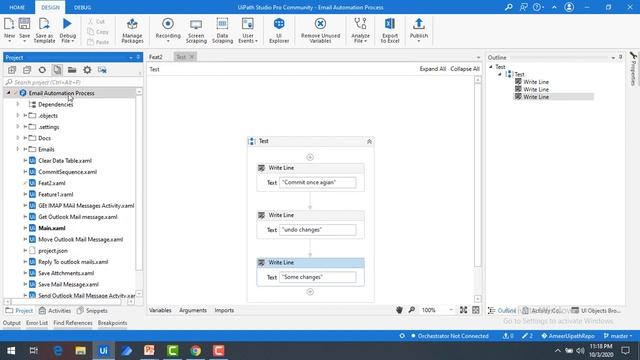Viewport: 640px width, 360px height.
Task: Toggle the Overview icon in designer footer
Action: tap(476, 310)
